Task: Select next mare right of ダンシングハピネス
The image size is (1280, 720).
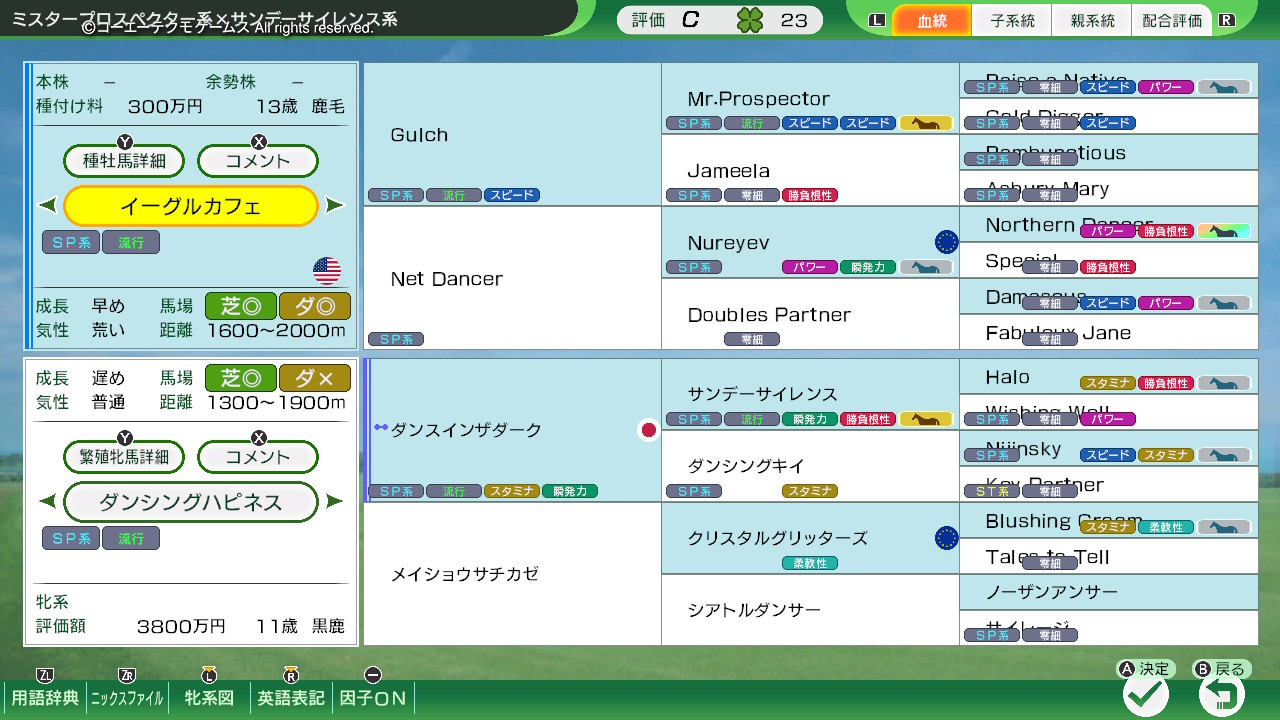Action: (x=334, y=502)
